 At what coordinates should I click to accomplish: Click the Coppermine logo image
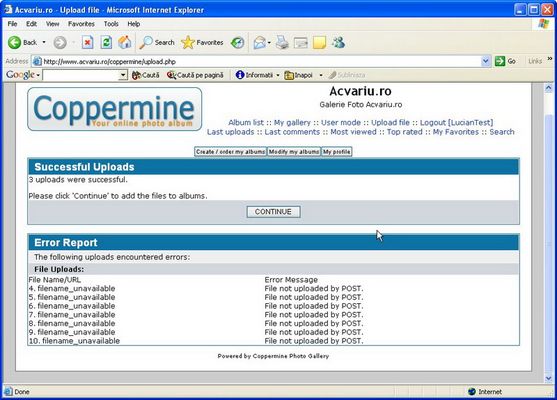(x=115, y=109)
